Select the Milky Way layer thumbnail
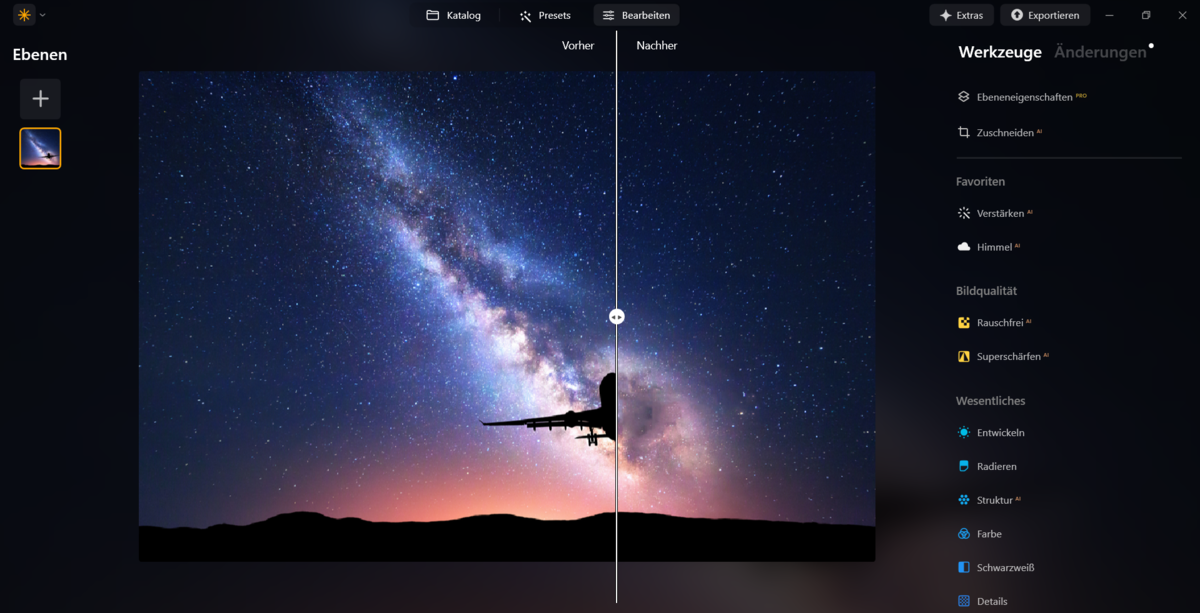Screen dimensions: 1200x613 tap(40, 147)
